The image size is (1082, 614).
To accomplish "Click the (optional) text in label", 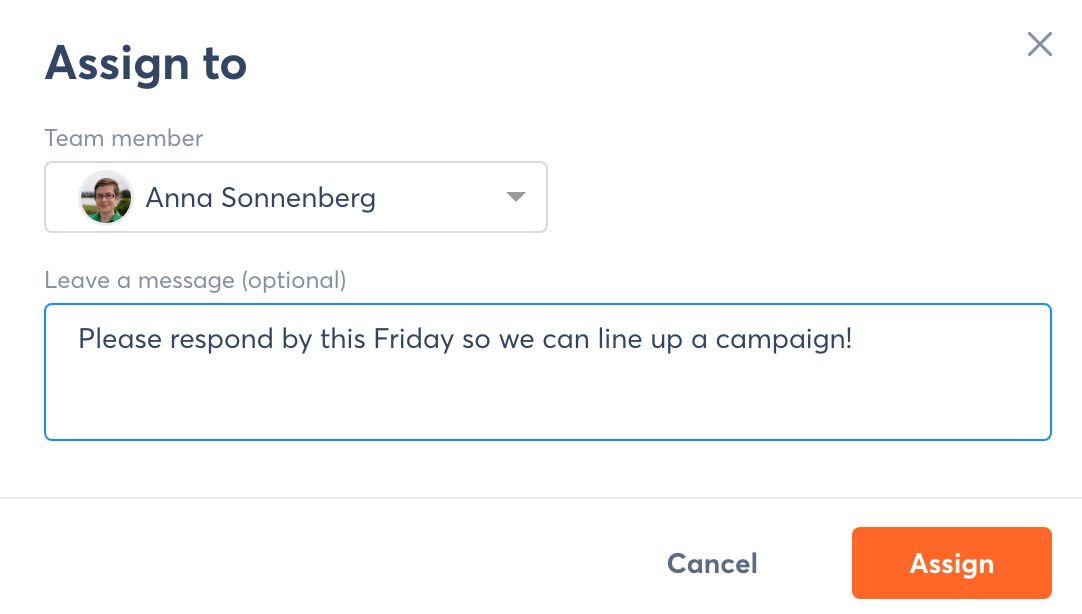I will pos(294,280).
